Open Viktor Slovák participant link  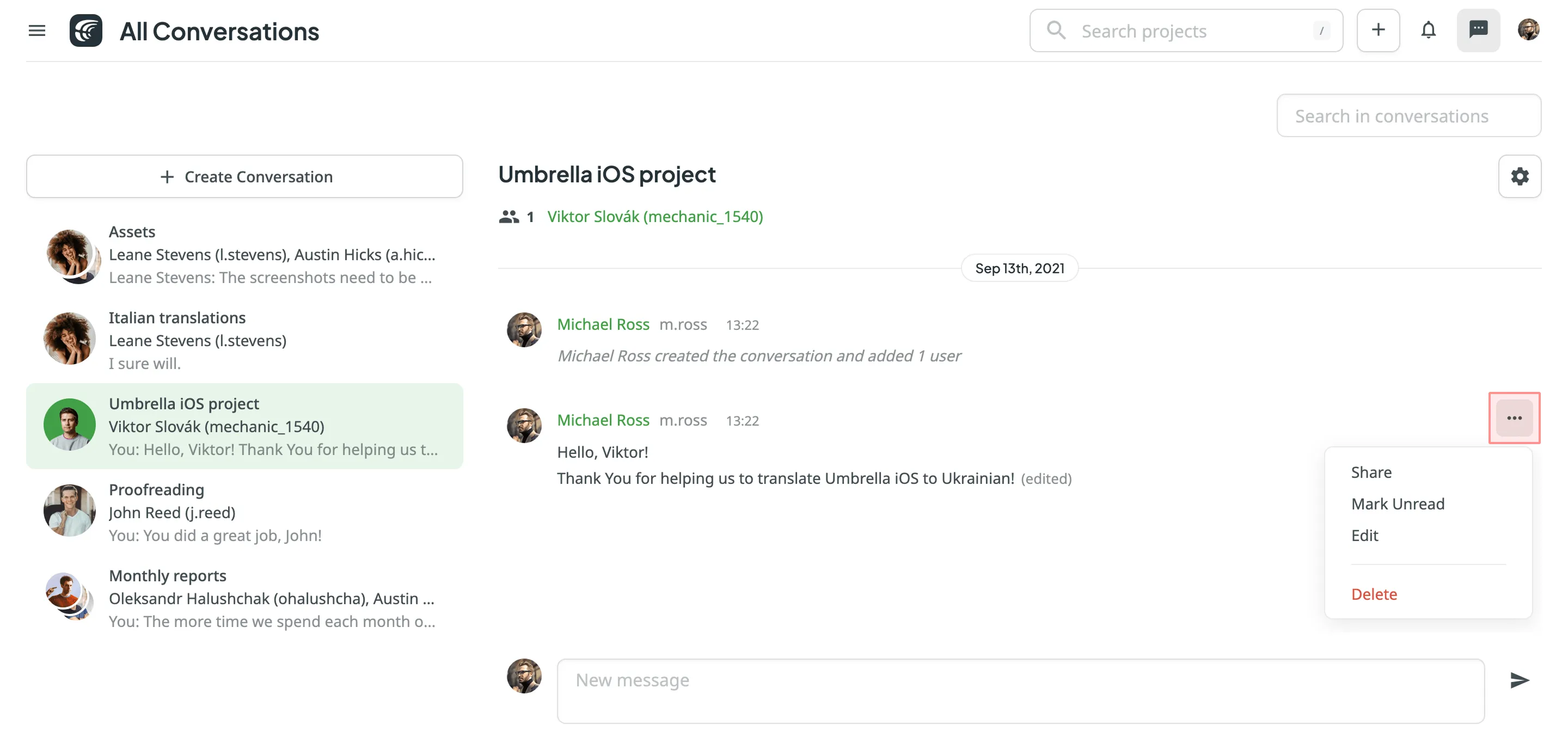(654, 217)
